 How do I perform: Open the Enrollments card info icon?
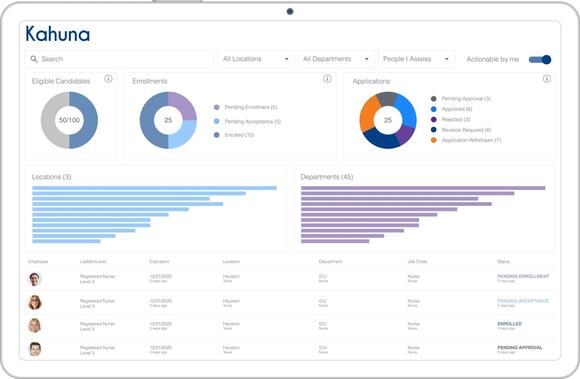(x=327, y=78)
